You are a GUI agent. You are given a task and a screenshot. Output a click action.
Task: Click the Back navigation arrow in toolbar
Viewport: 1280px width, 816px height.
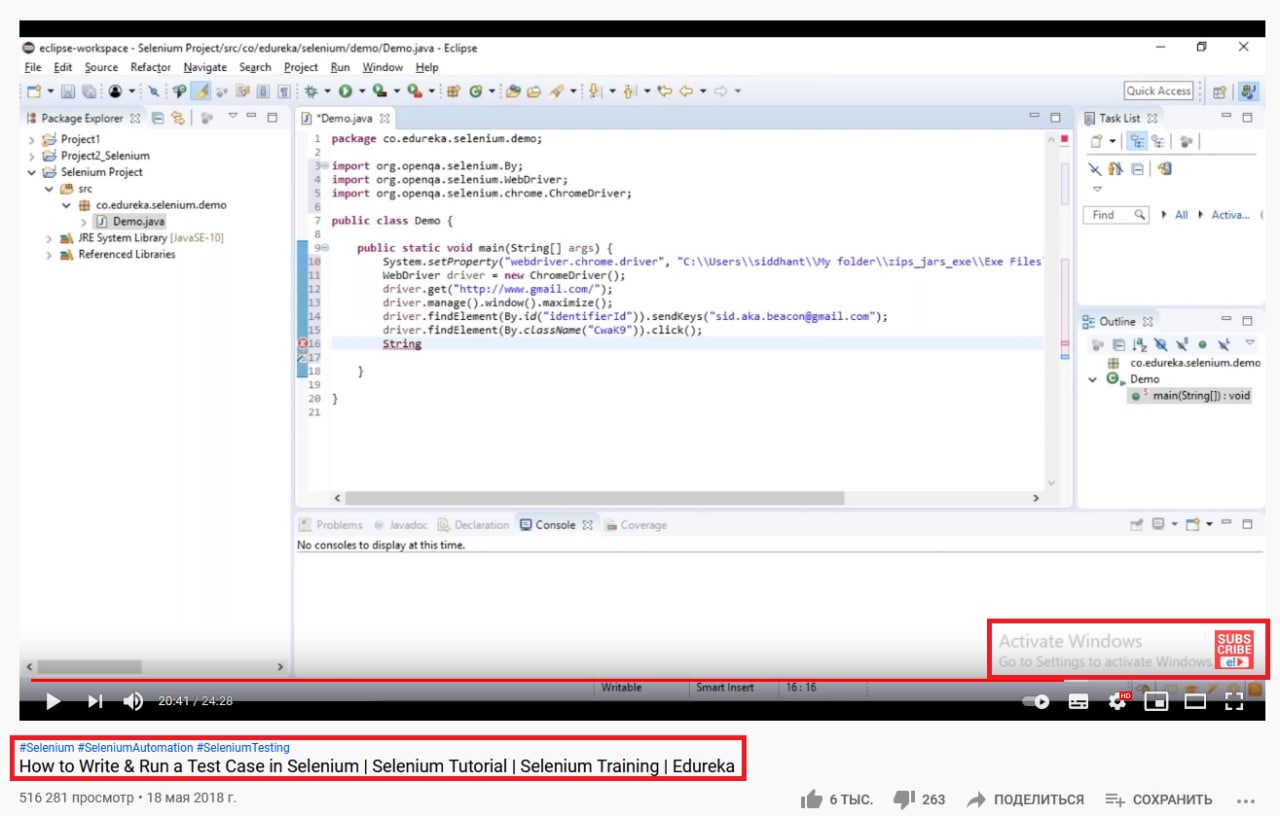[686, 91]
